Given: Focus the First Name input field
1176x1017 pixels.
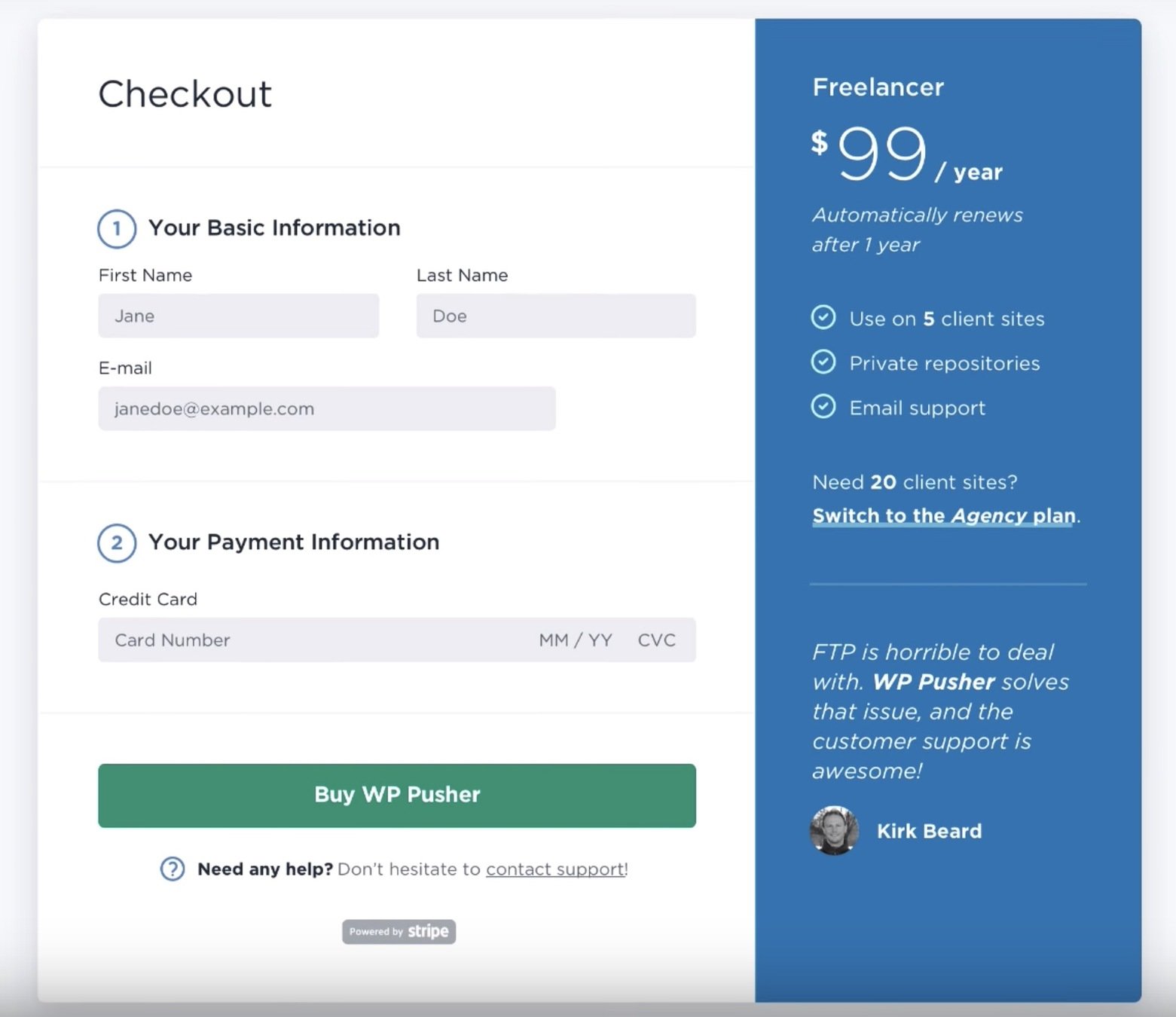Looking at the screenshot, I should 238,316.
